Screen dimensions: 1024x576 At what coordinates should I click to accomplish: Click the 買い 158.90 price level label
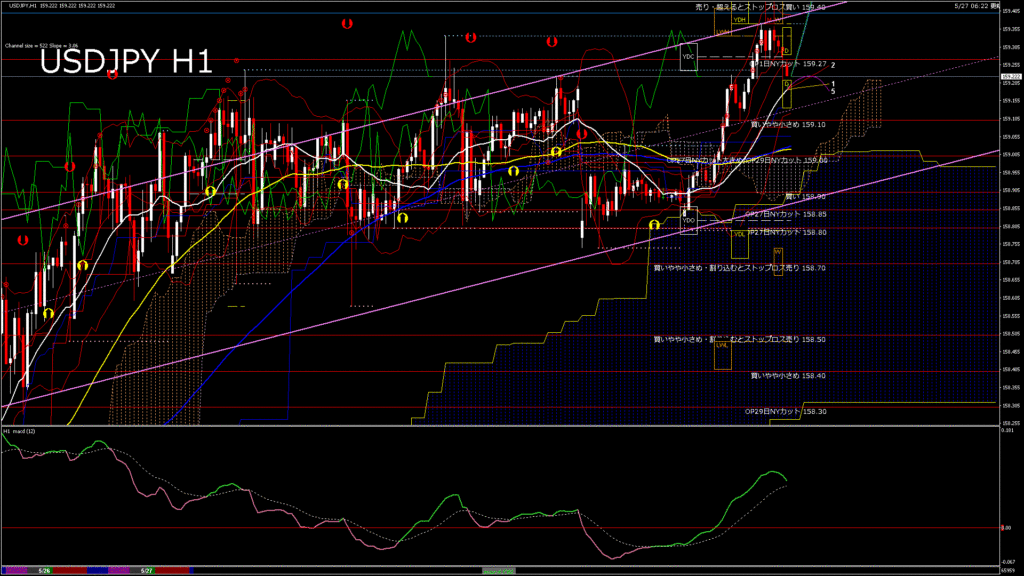pos(805,196)
